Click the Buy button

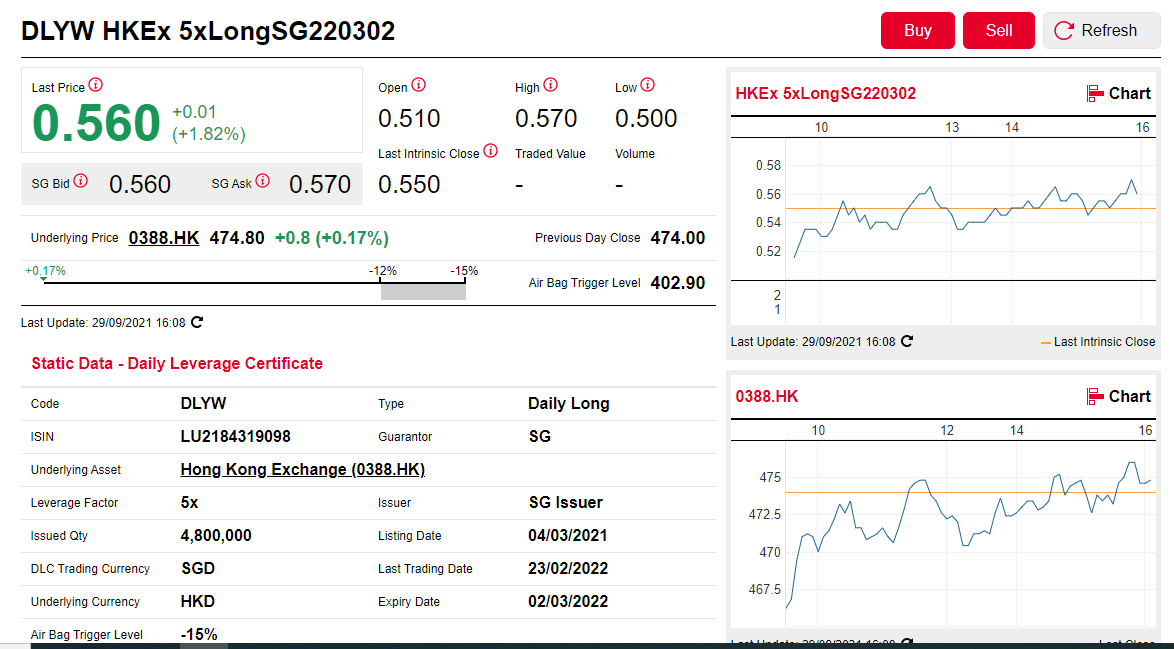[x=917, y=31]
